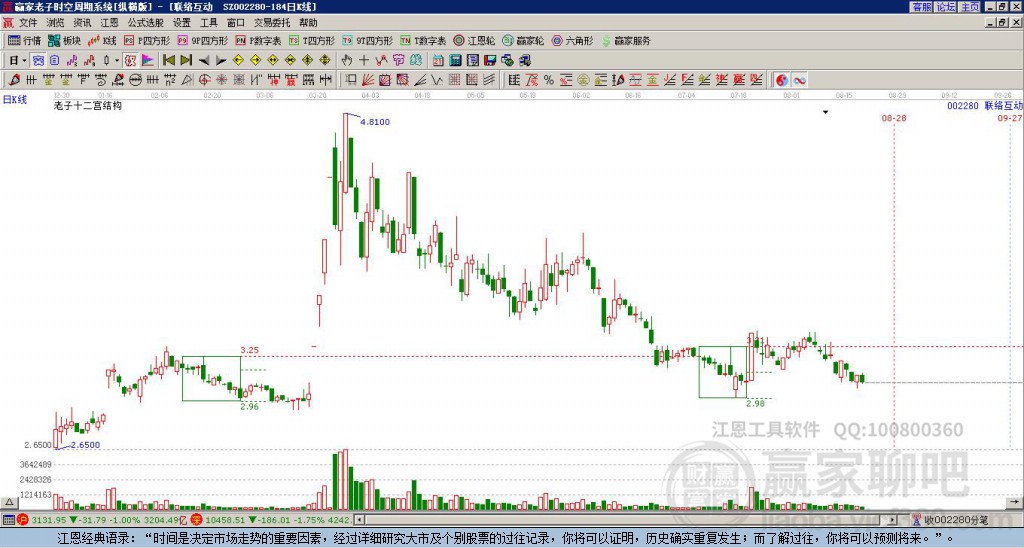This screenshot has height=548, width=1024.
Task: Click the 3.25 price level label
Action: click(249, 350)
